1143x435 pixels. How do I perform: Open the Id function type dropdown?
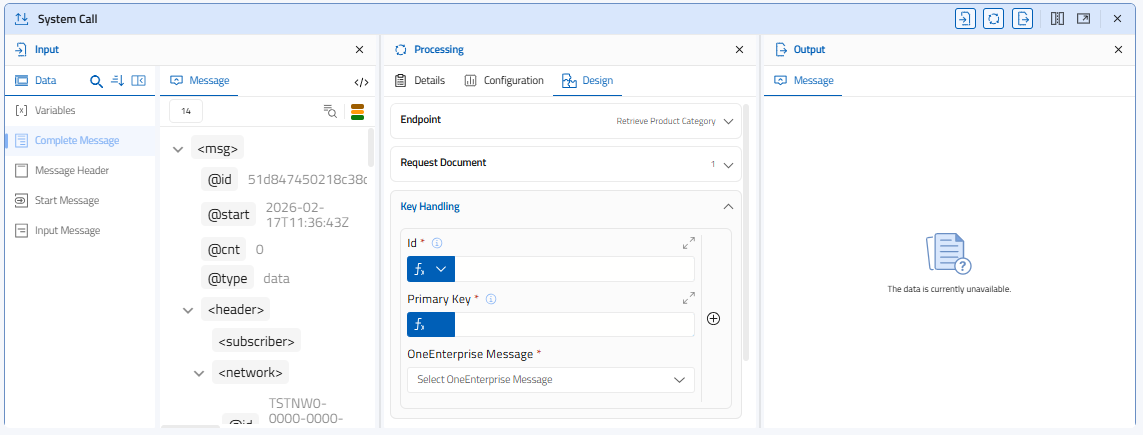tap(431, 269)
